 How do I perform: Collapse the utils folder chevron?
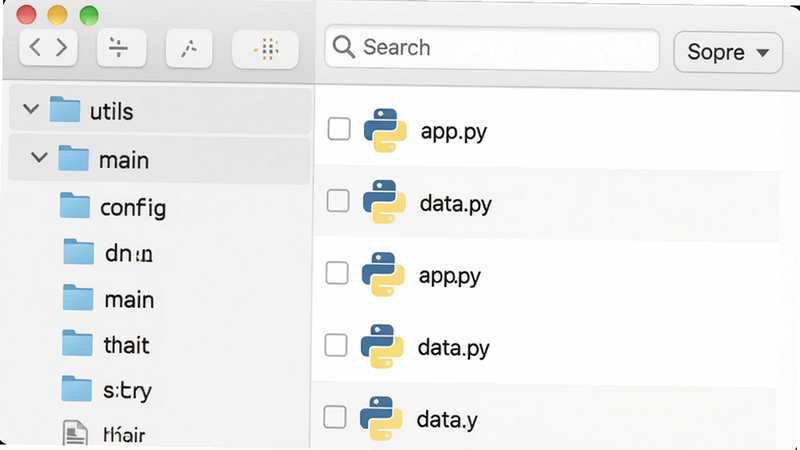pyautogui.click(x=31, y=109)
